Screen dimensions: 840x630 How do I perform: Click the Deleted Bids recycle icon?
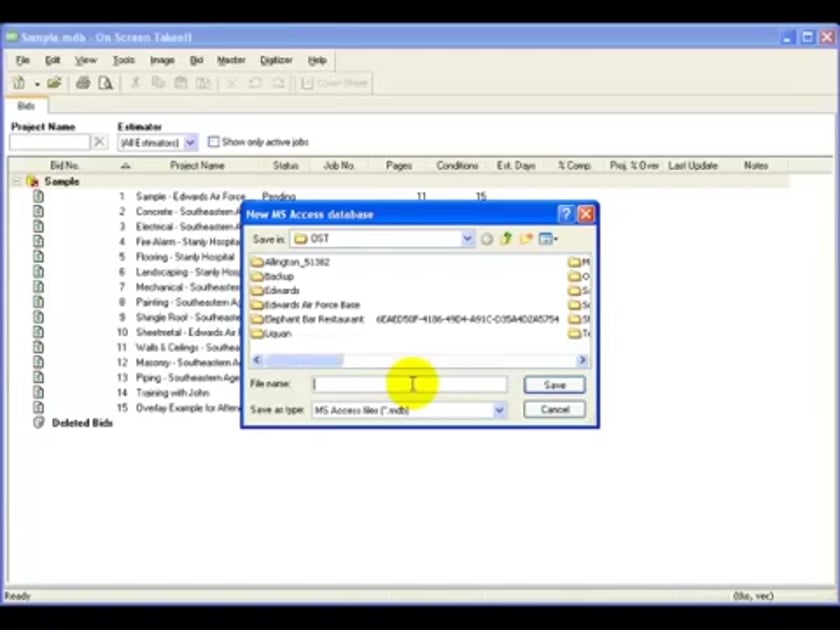tap(39, 423)
